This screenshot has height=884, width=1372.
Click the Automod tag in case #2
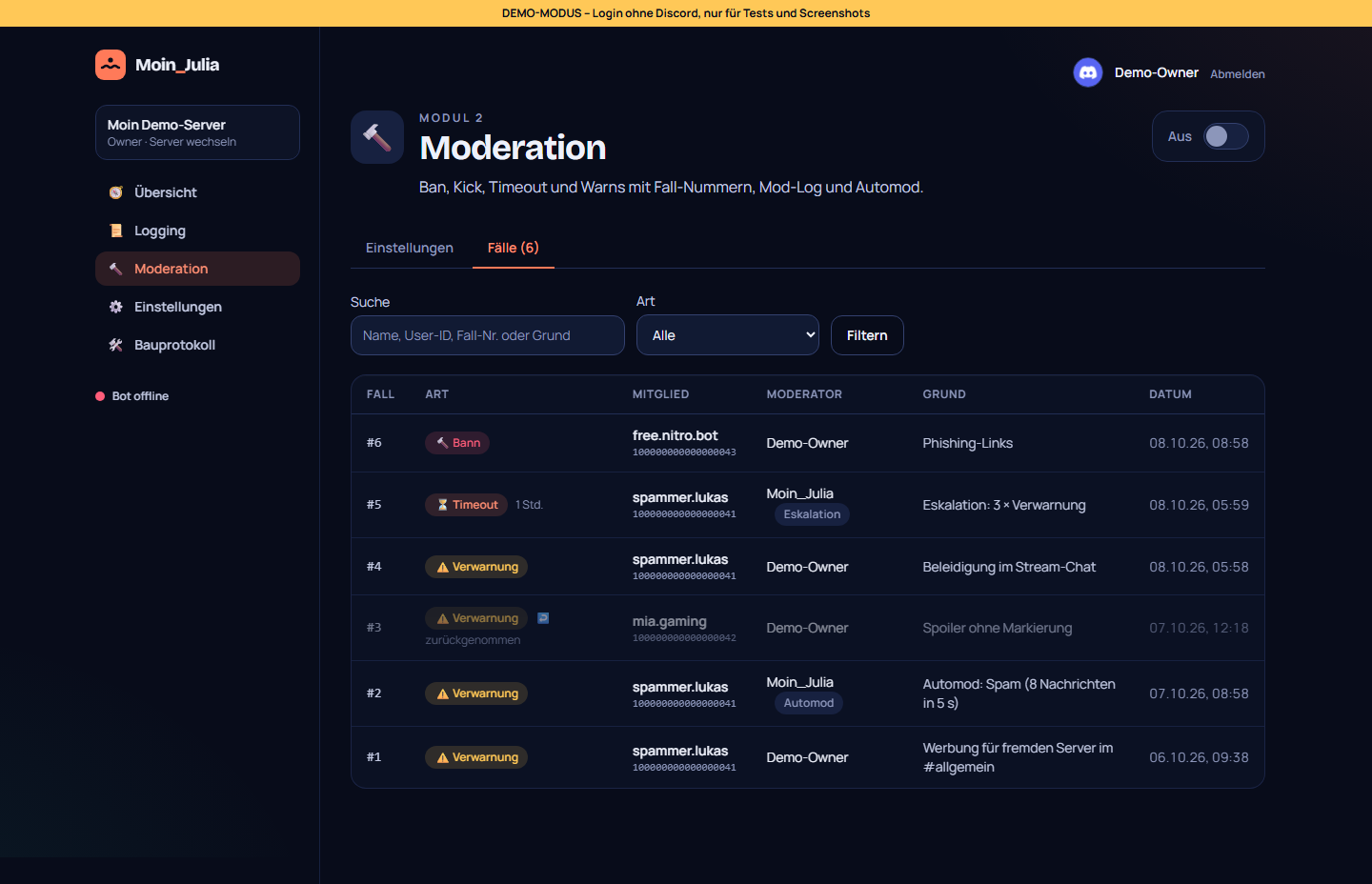(809, 703)
